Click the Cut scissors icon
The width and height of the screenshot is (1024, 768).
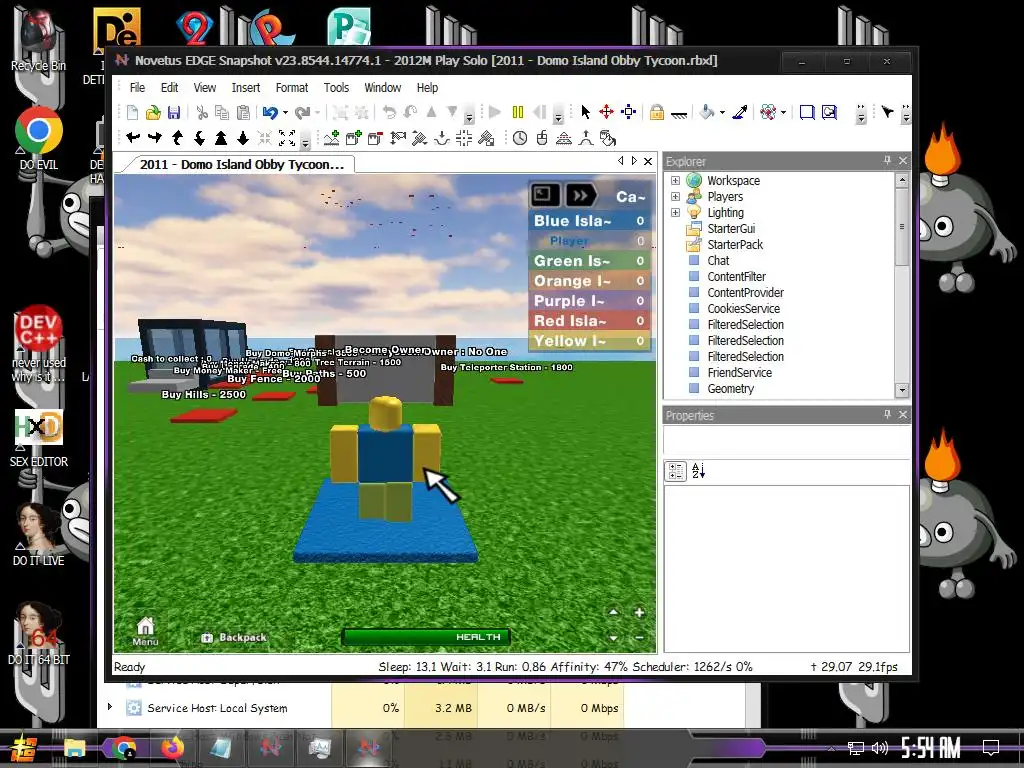pos(202,112)
